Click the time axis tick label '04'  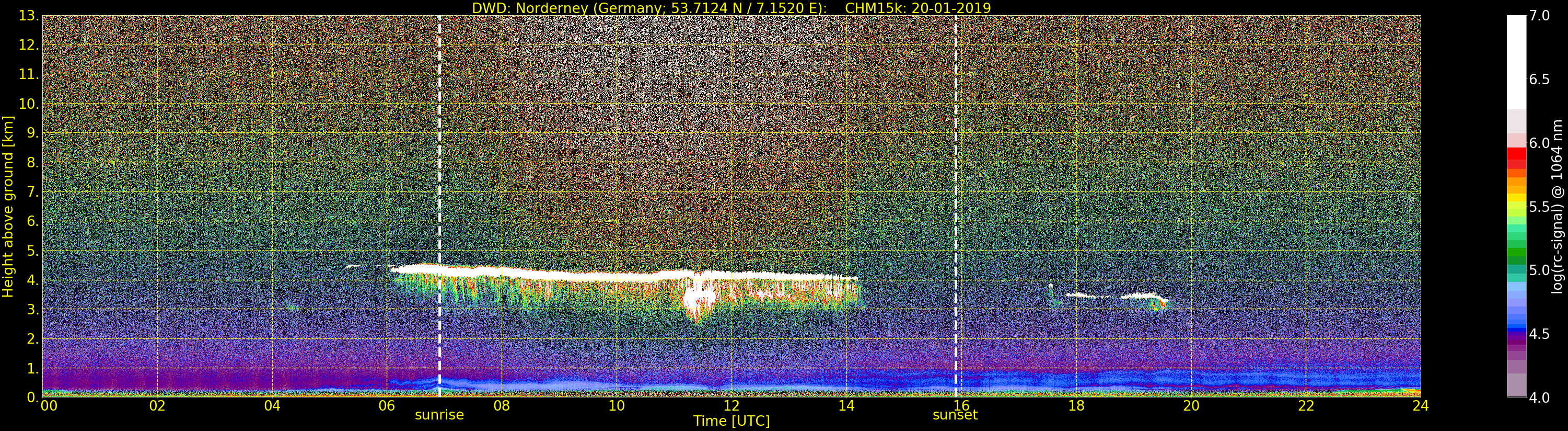(272, 406)
